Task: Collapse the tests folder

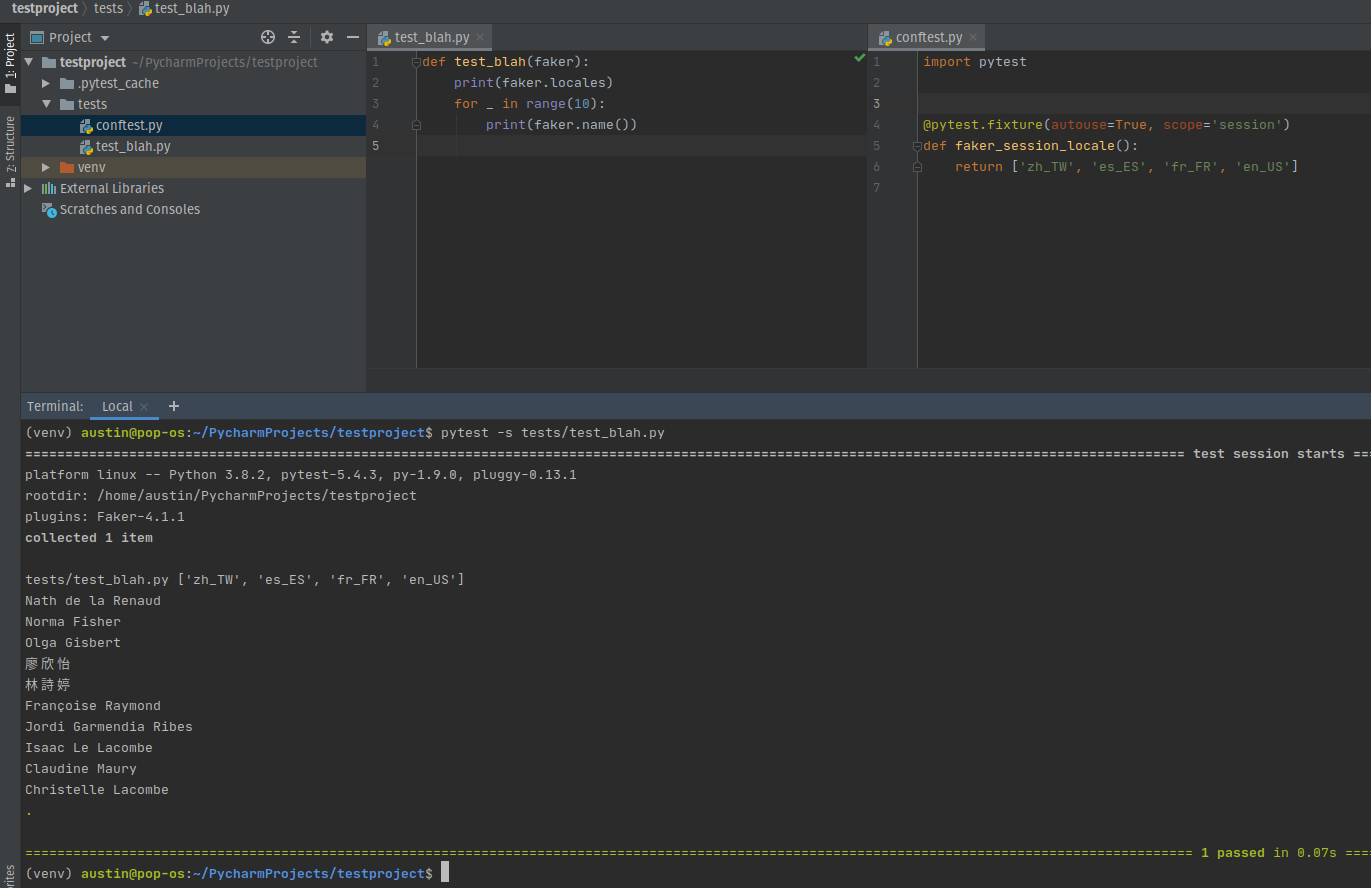Action: (45, 104)
